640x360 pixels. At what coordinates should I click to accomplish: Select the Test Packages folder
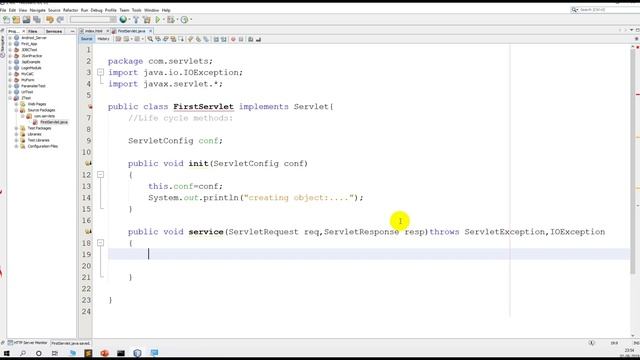39,128
